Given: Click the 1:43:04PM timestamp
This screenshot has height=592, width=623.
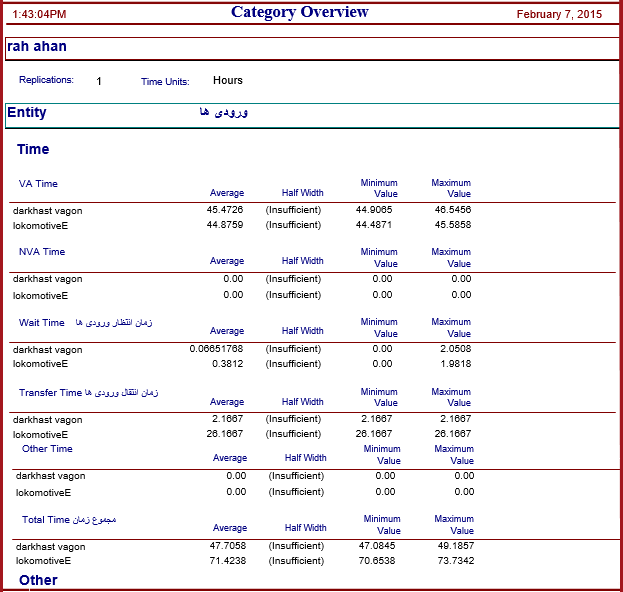Looking at the screenshot, I should (39, 14).
